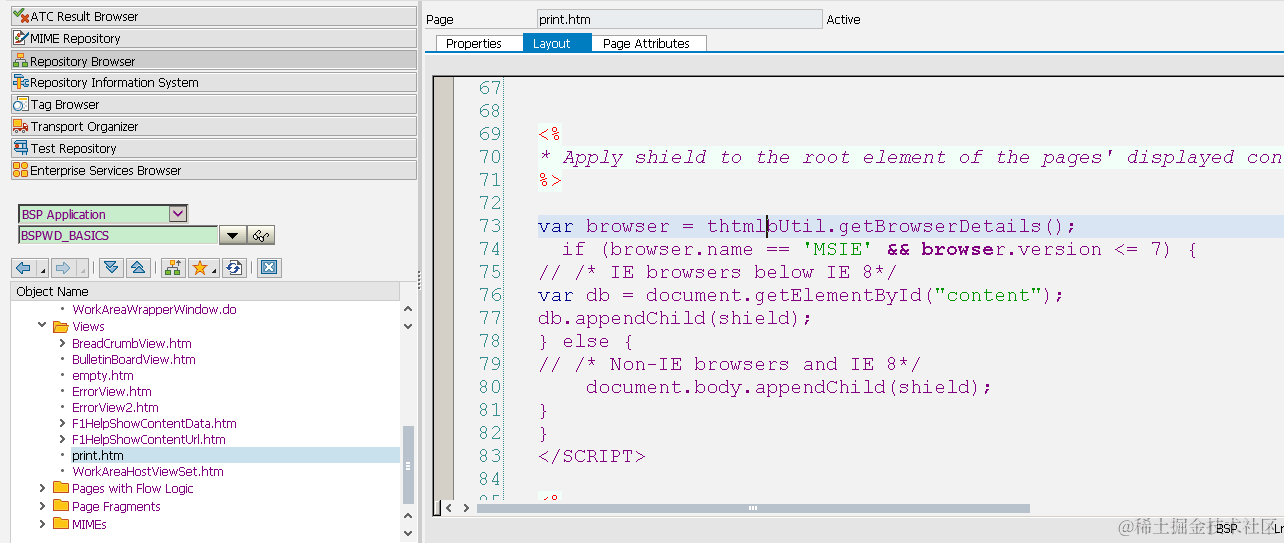Click the Views folder icon

(x=60, y=326)
